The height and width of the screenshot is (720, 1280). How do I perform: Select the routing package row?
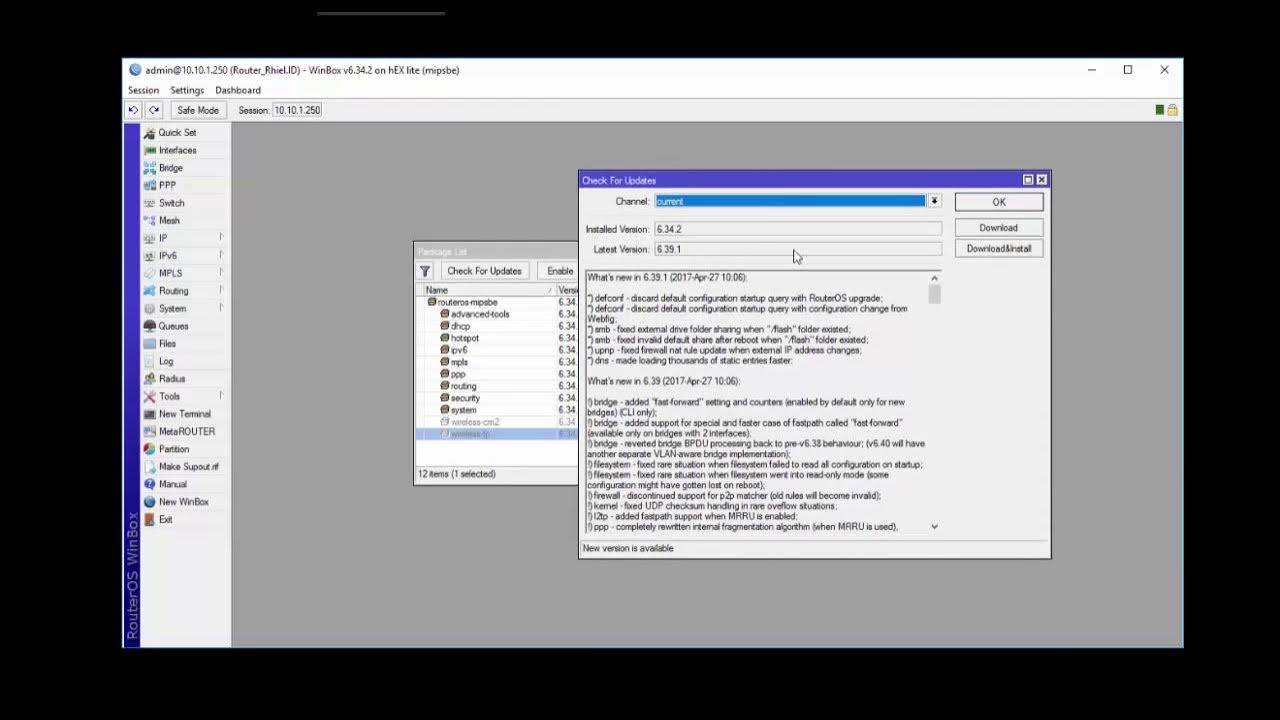point(495,386)
